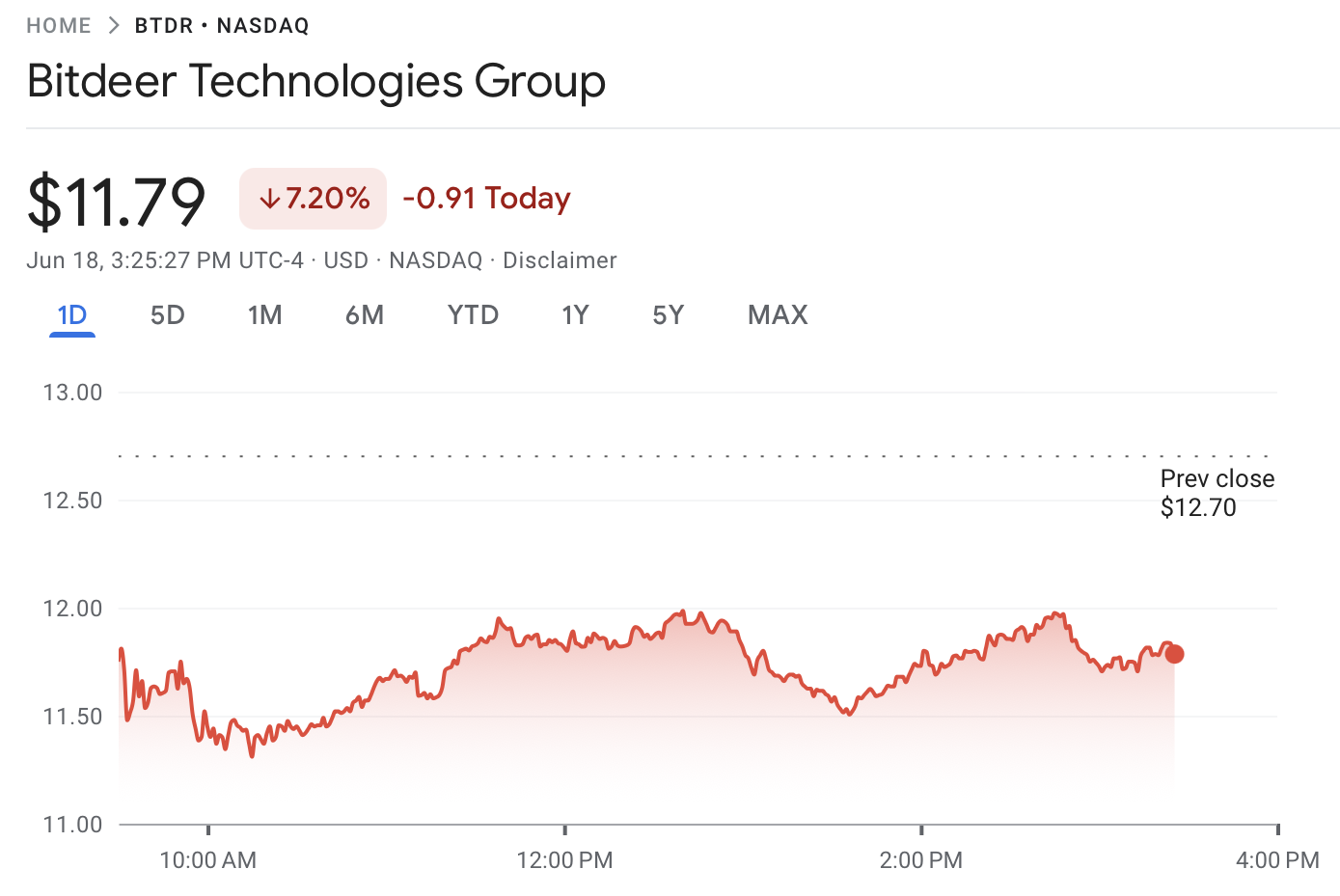Choose the 1Y chart range
Viewport: 1340px width, 896px height.
point(575,315)
